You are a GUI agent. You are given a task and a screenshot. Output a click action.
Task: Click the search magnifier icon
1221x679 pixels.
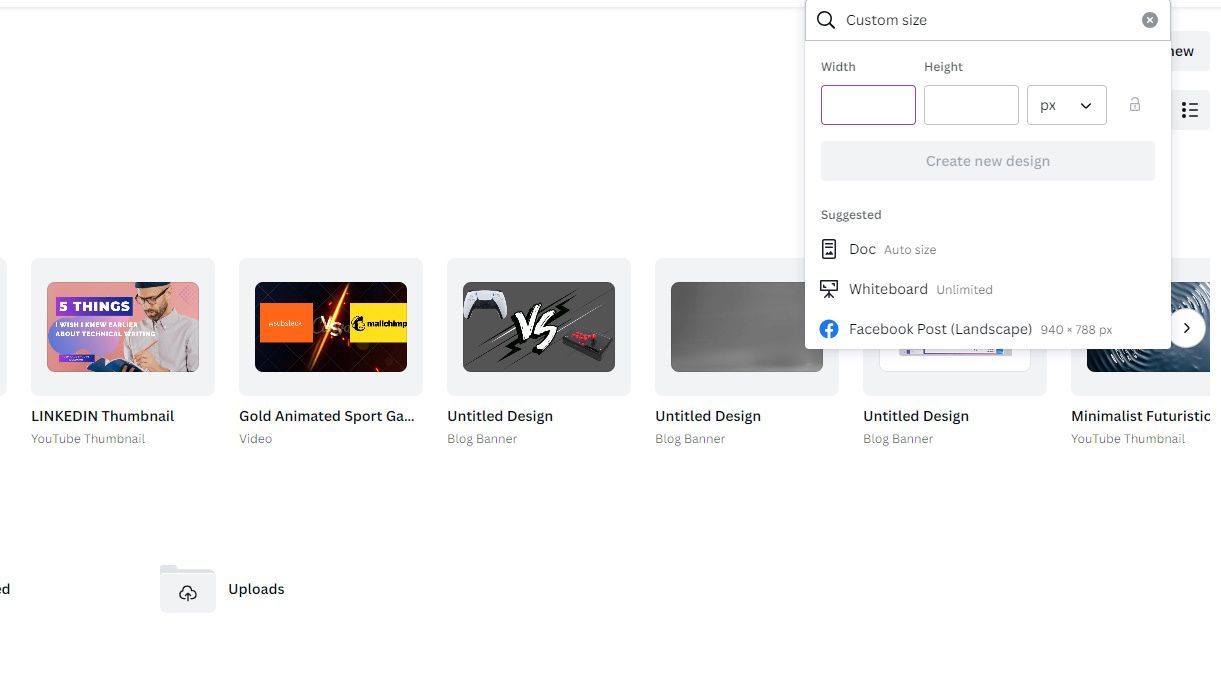click(826, 19)
